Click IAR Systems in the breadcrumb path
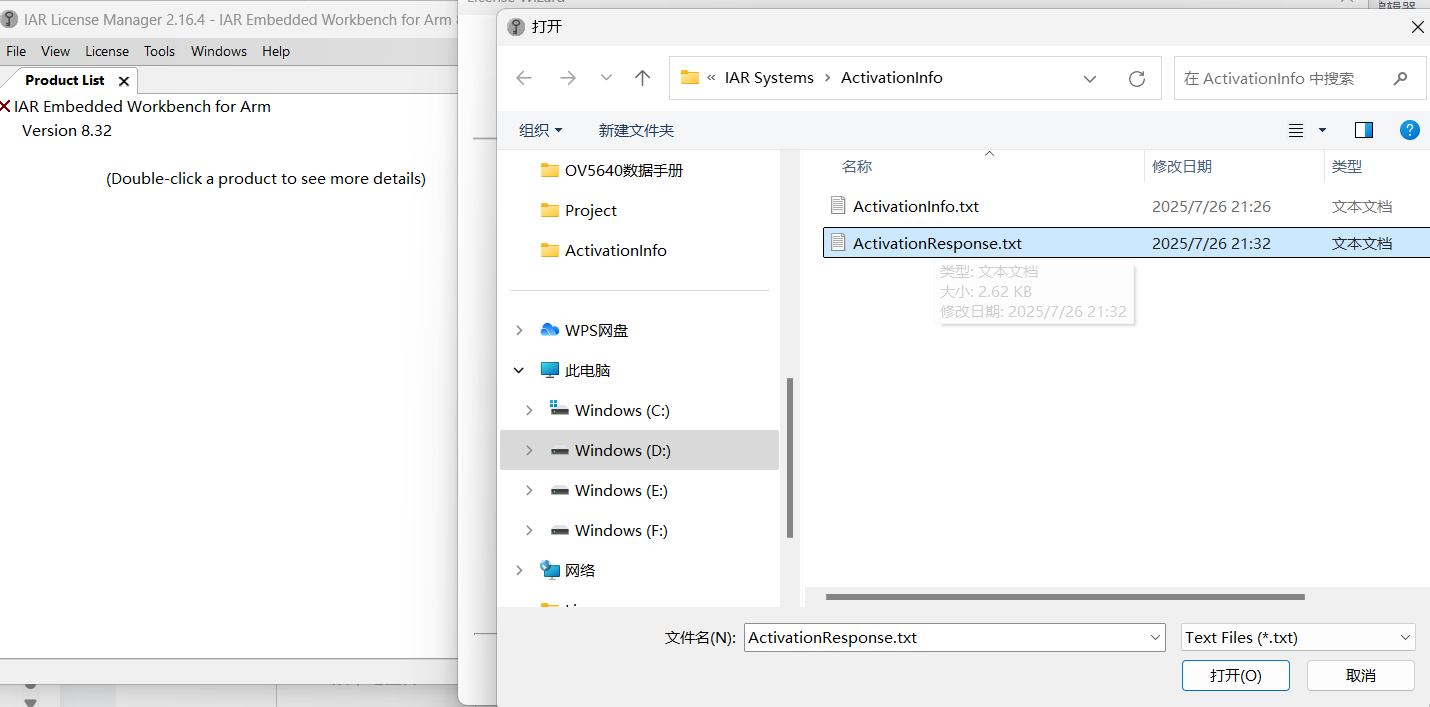The width and height of the screenshot is (1430, 707). pyautogui.click(x=769, y=78)
